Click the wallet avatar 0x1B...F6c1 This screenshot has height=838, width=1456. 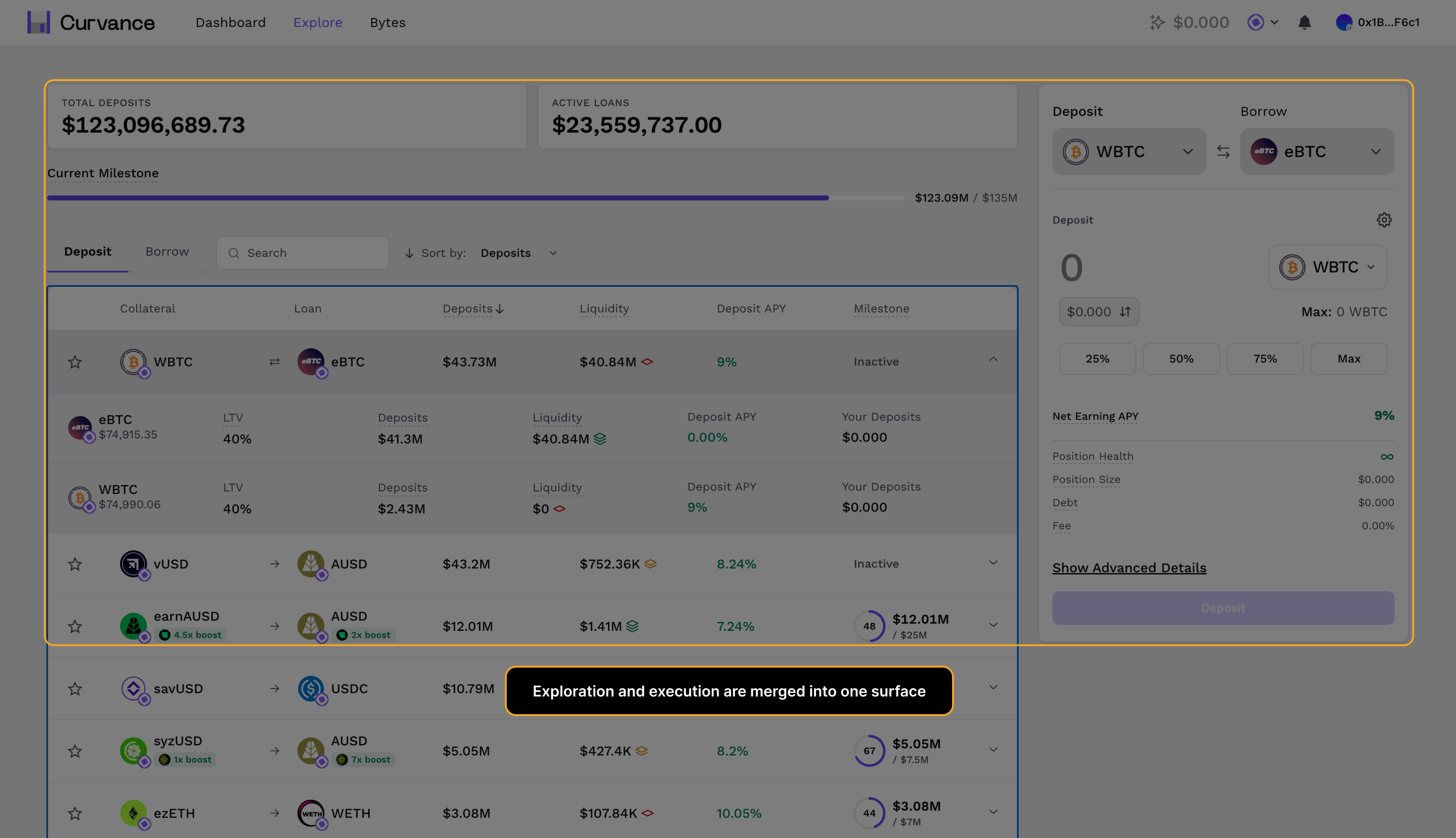1377,22
